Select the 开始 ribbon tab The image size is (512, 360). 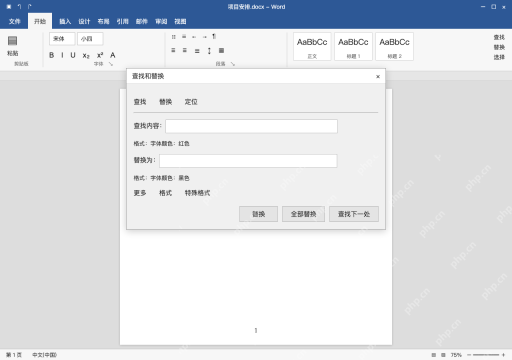tap(40, 21)
